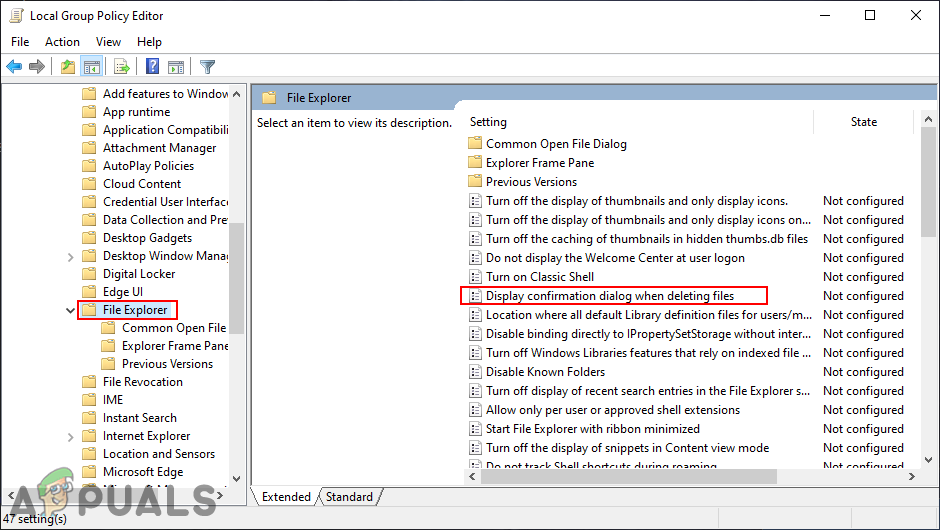
Task: Expand the Desktop Window Manager node
Action: click(x=70, y=257)
